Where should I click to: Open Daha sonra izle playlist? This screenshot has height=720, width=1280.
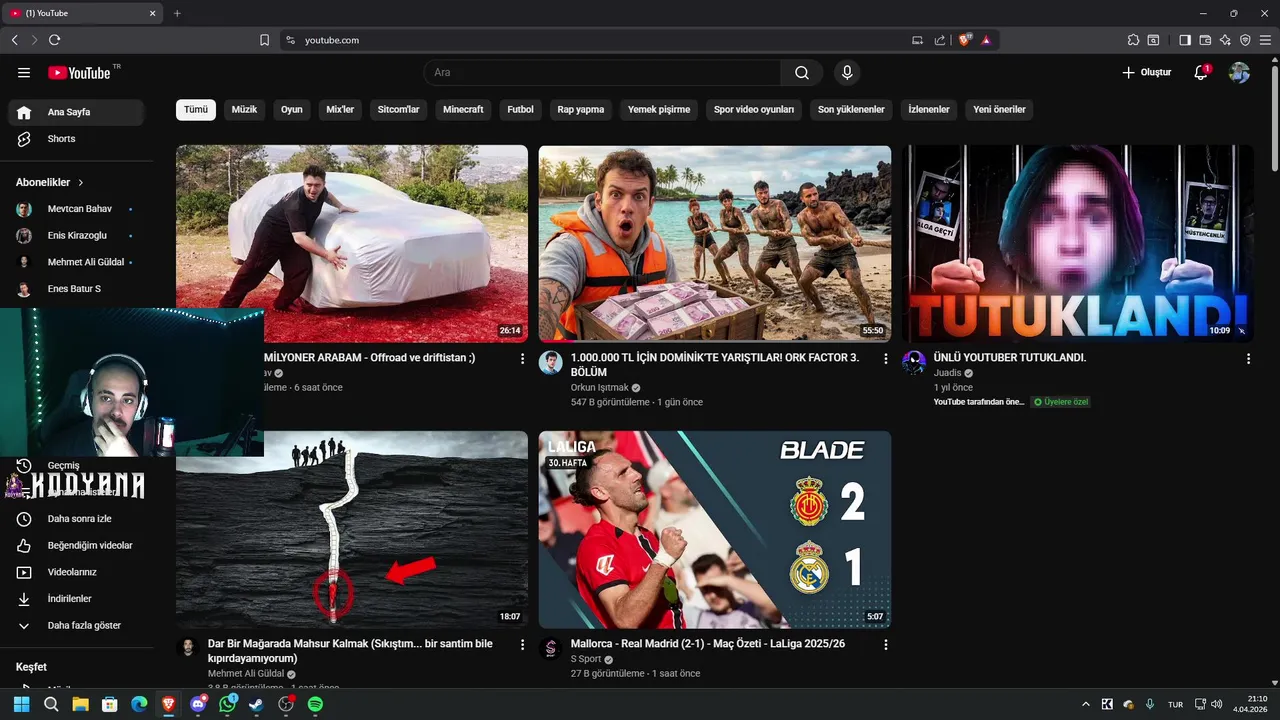(x=75, y=519)
